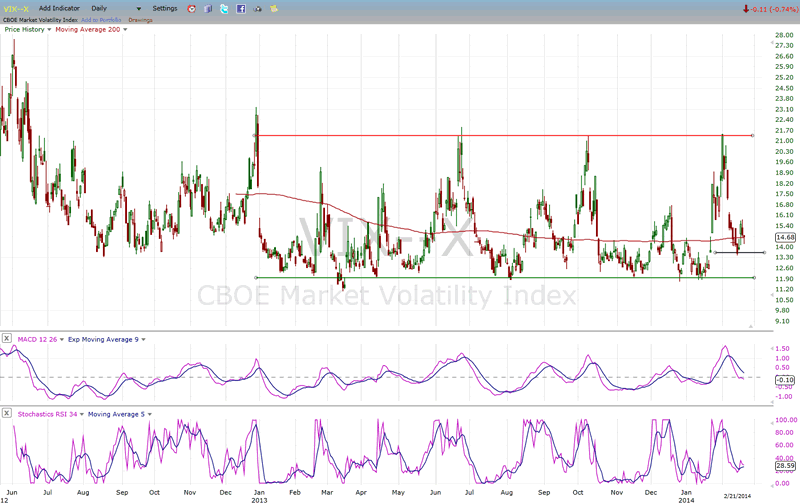Click the 28.00 price axis label
The height and width of the screenshot is (504, 800).
point(784,35)
